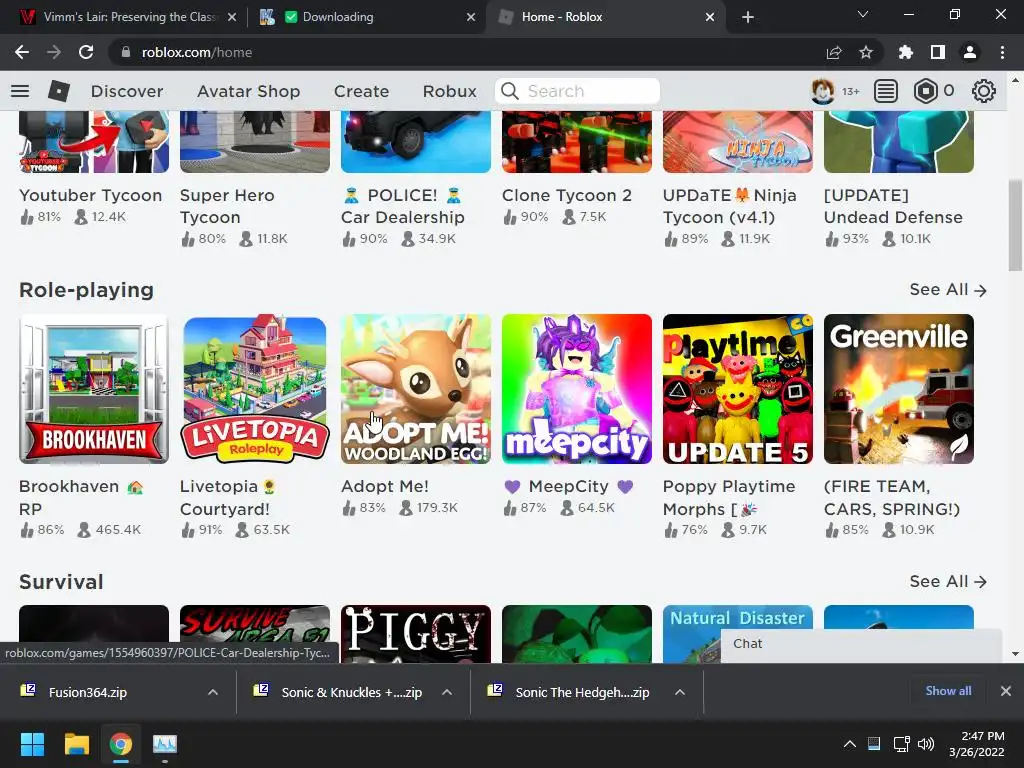This screenshot has width=1024, height=768.
Task: Open the clock and date in taskbar
Action: tap(977, 744)
